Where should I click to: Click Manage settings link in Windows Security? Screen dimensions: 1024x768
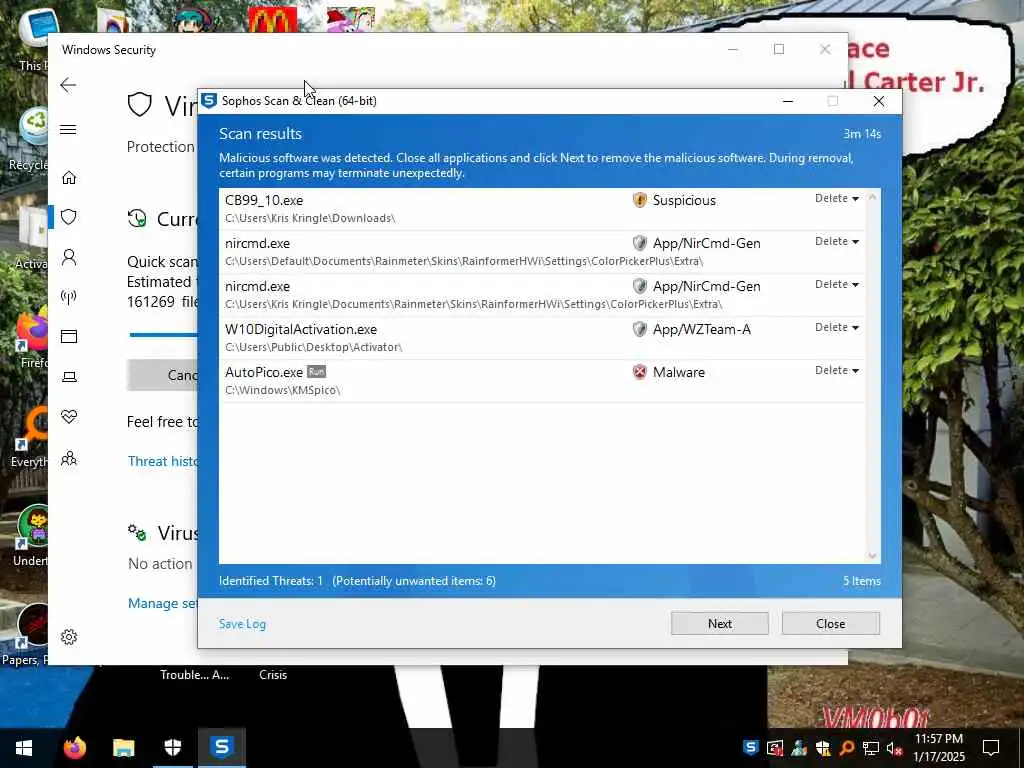coord(163,603)
